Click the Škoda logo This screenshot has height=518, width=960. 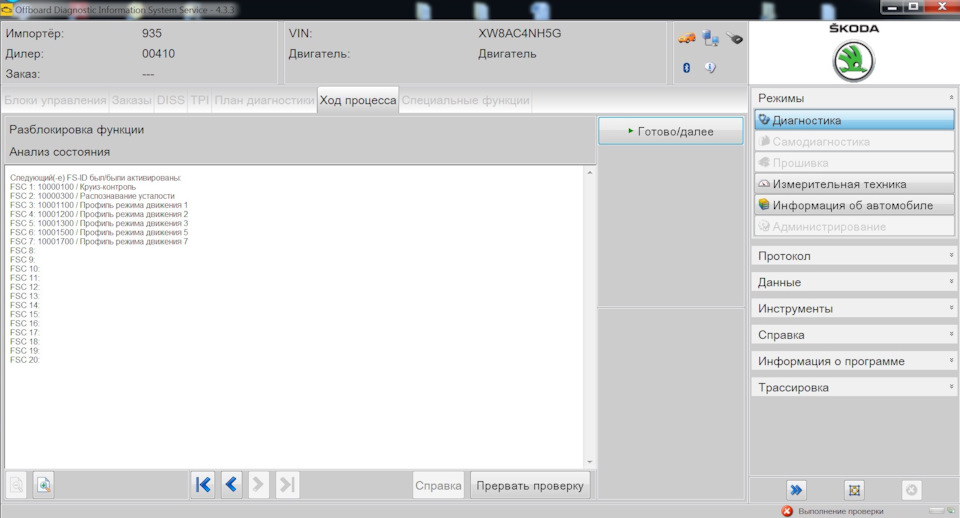[853, 60]
